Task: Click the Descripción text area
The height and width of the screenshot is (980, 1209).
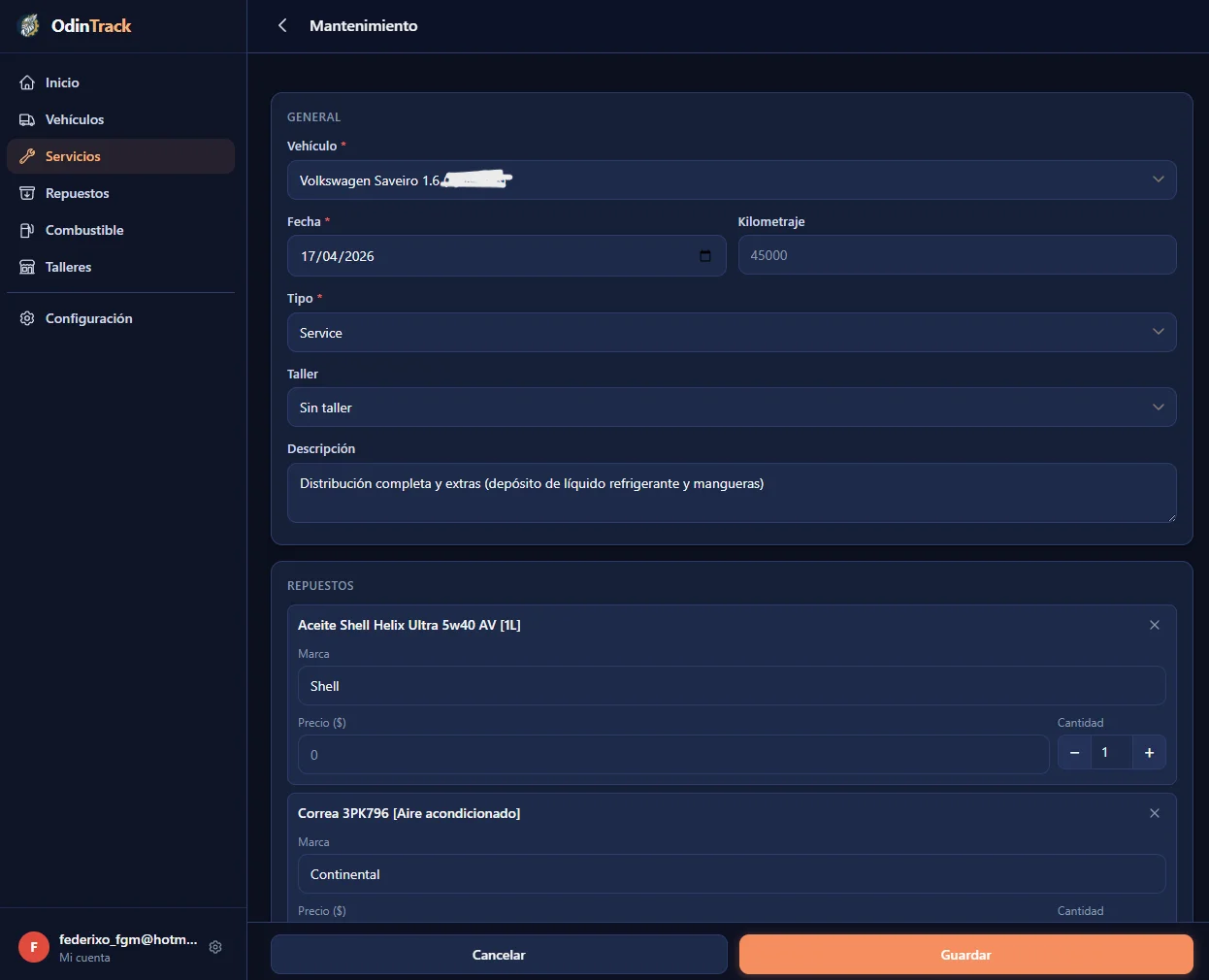Action: (732, 493)
